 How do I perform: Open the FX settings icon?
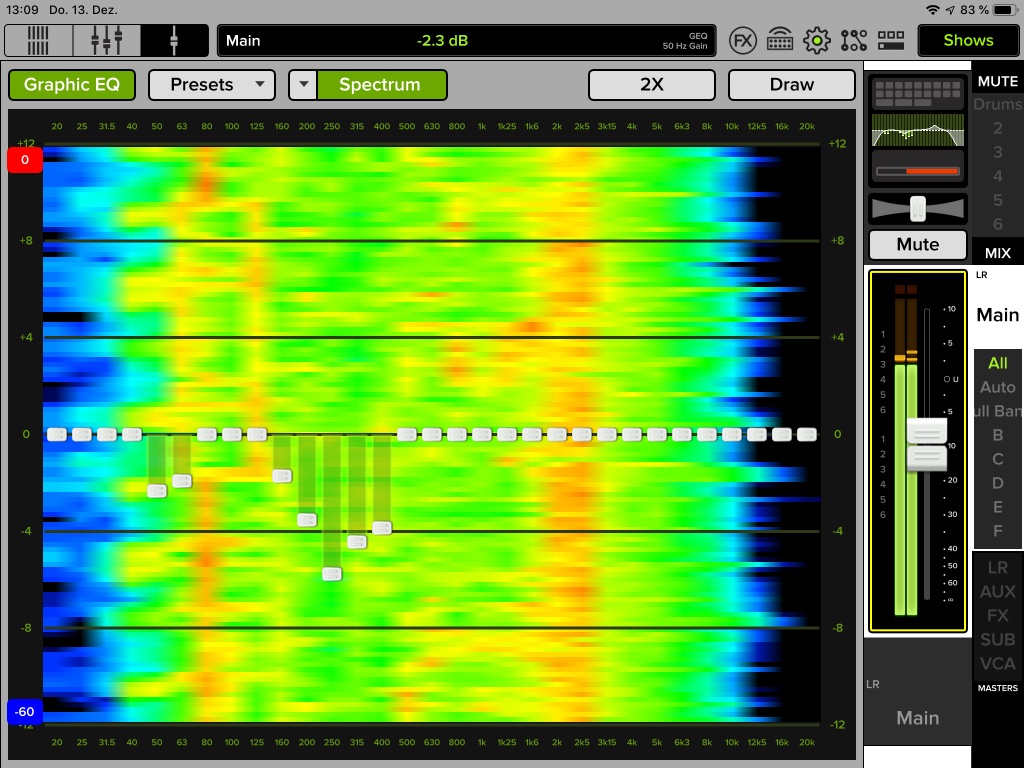tap(742, 41)
